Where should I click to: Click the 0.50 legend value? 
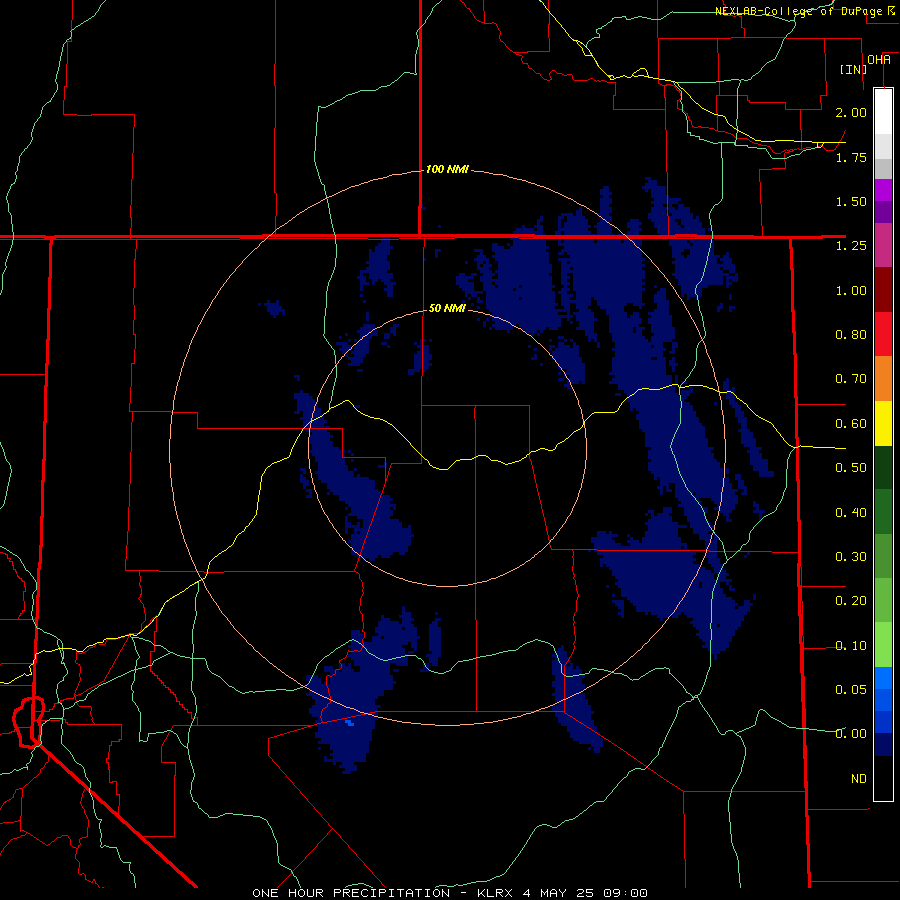851,468
